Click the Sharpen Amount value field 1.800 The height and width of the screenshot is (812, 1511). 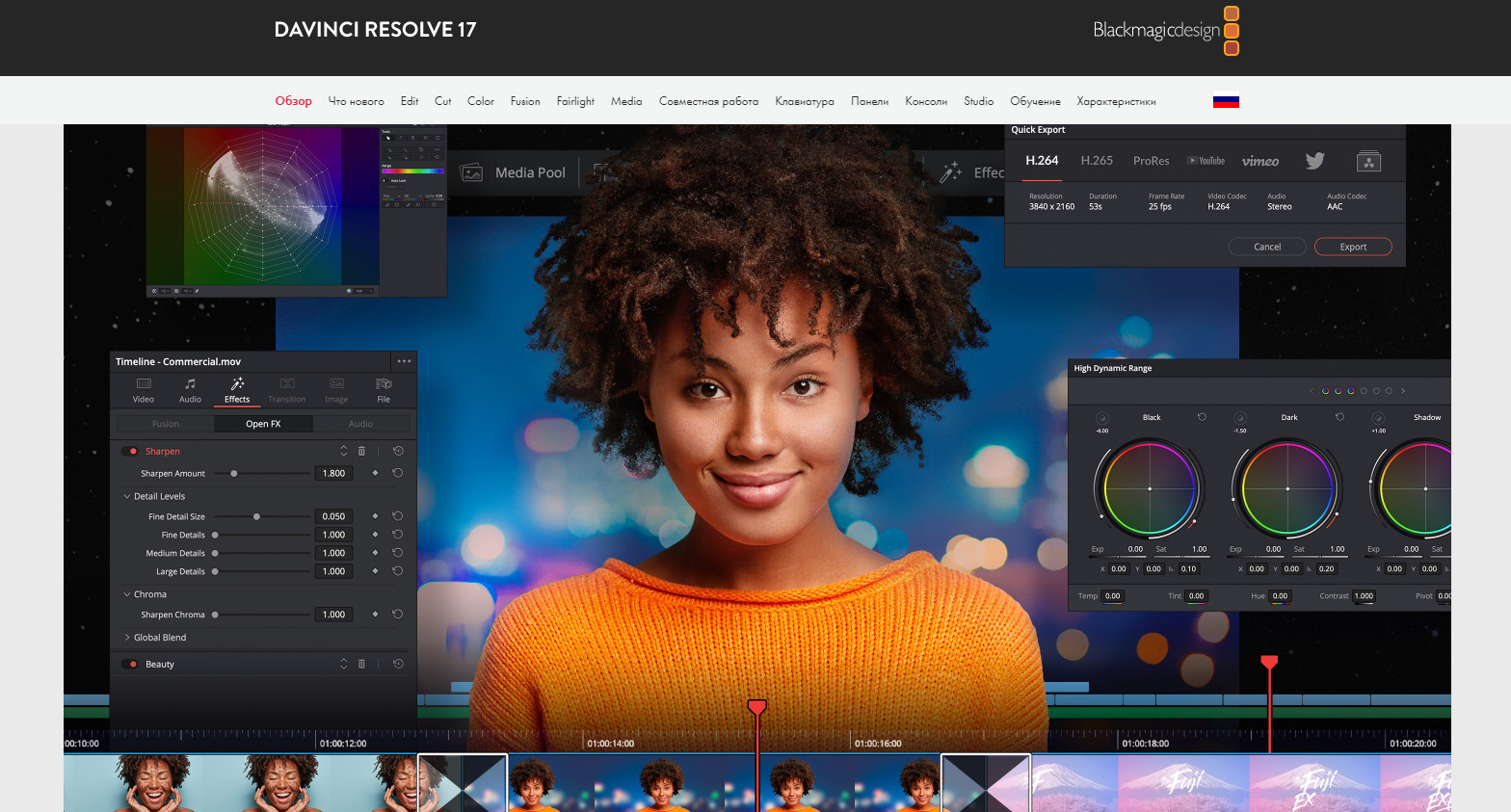point(333,473)
